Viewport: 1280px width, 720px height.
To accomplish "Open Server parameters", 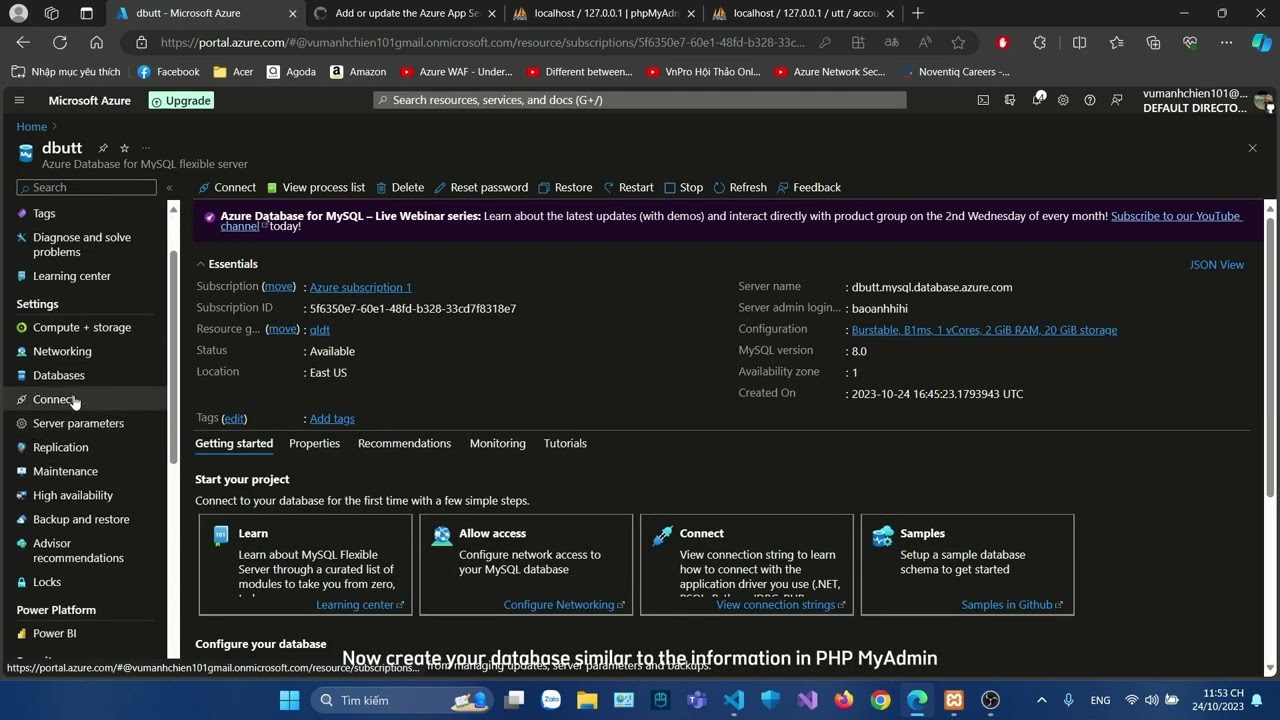I will click(78, 423).
